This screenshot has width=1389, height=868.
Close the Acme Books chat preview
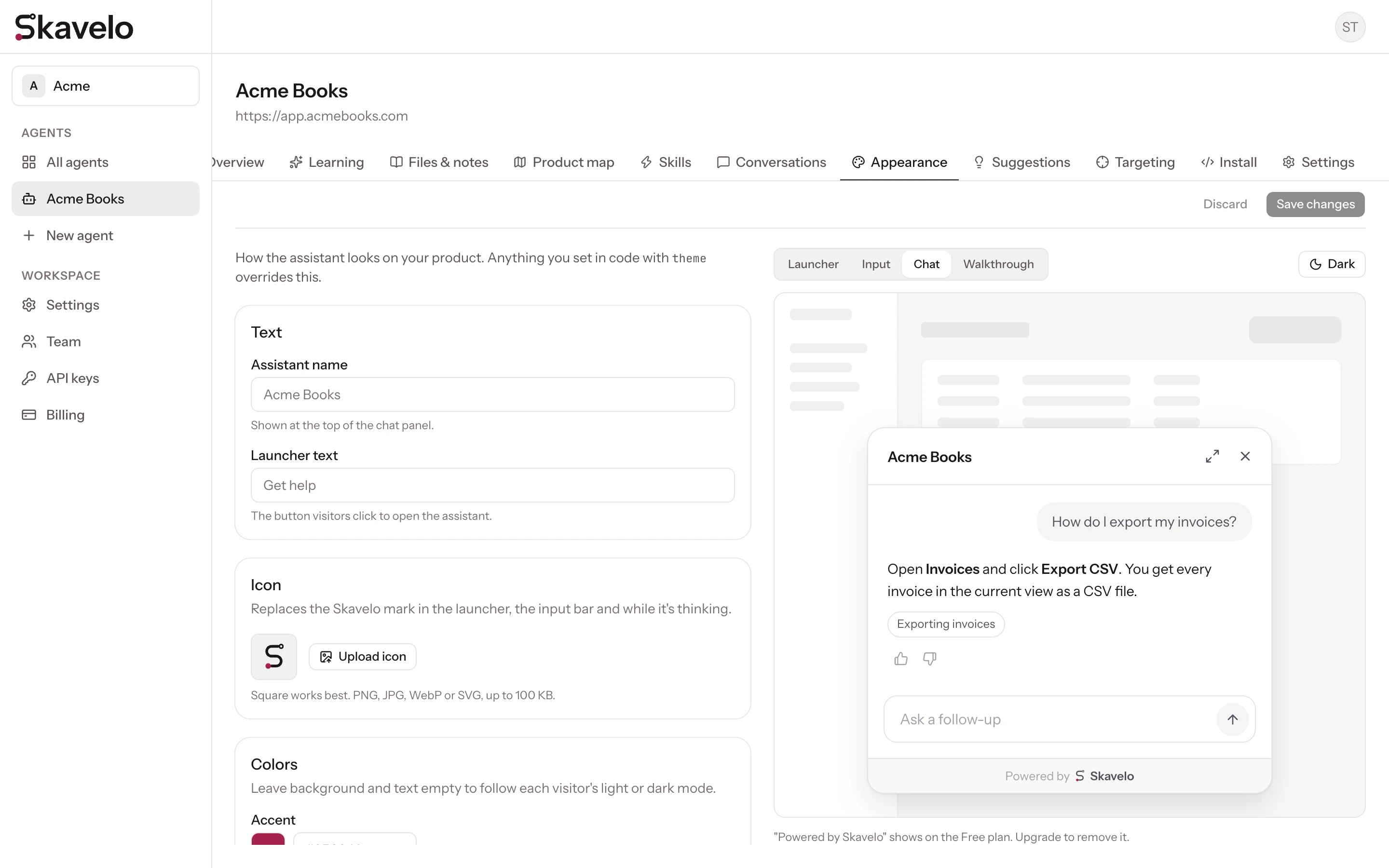pyautogui.click(x=1245, y=456)
